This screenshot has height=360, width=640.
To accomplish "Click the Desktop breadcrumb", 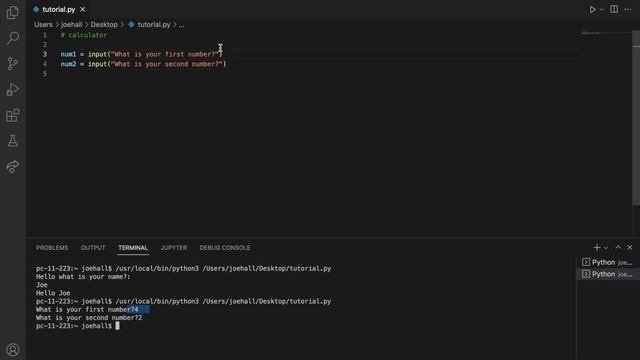I will click(104, 24).
